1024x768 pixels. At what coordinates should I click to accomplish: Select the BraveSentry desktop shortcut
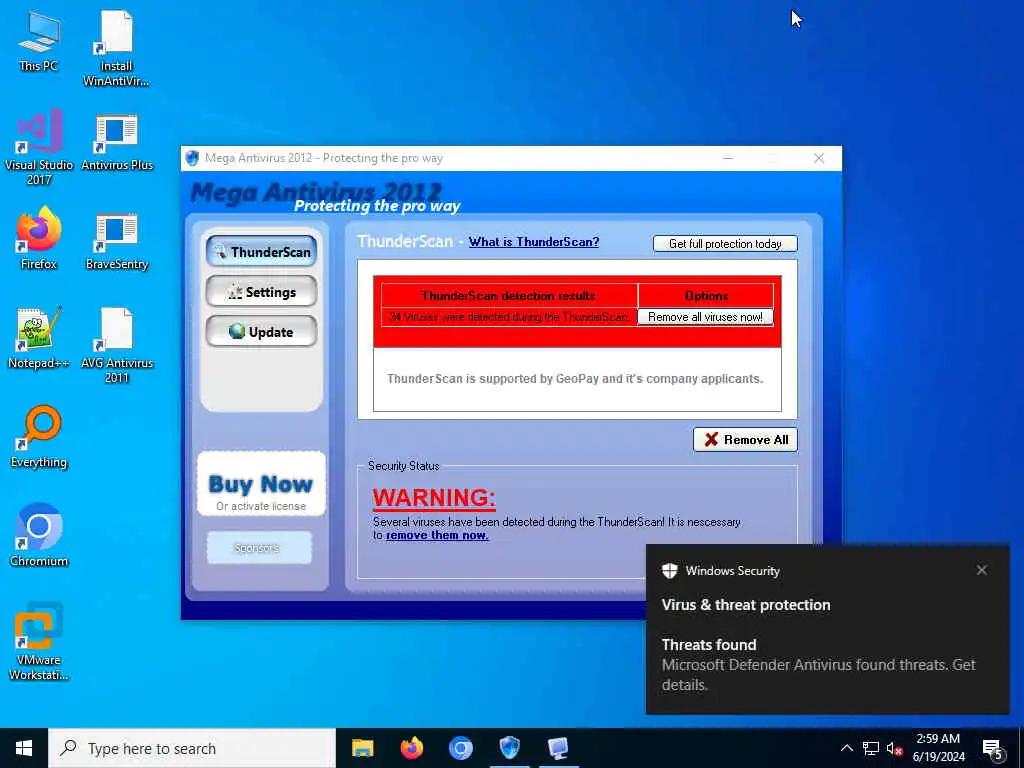click(117, 241)
